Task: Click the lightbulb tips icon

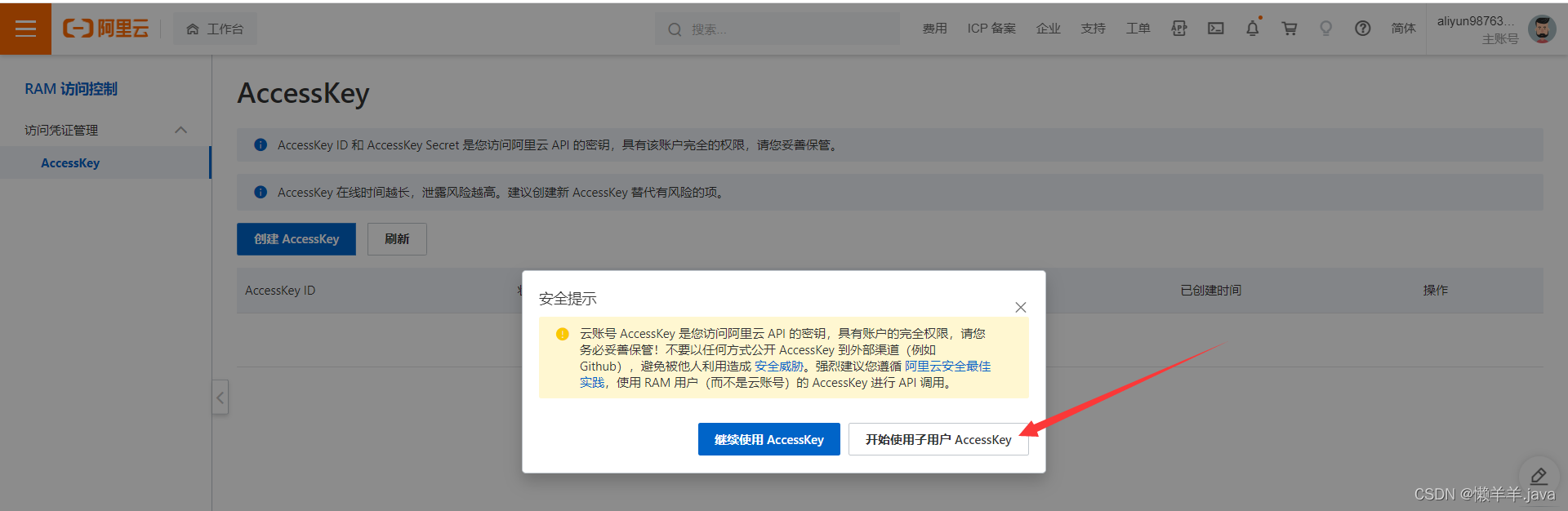Action: click(x=1326, y=29)
